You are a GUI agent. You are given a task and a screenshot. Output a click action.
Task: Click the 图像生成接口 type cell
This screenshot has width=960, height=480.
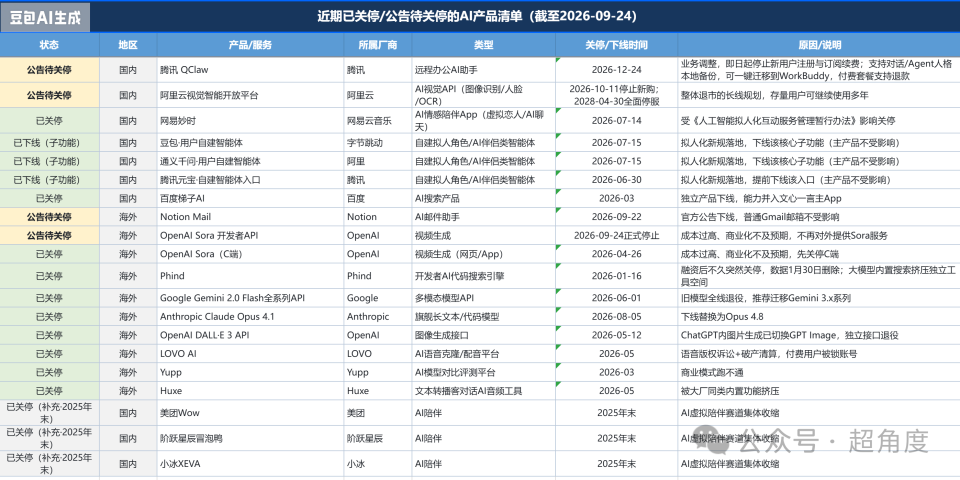tap(484, 335)
